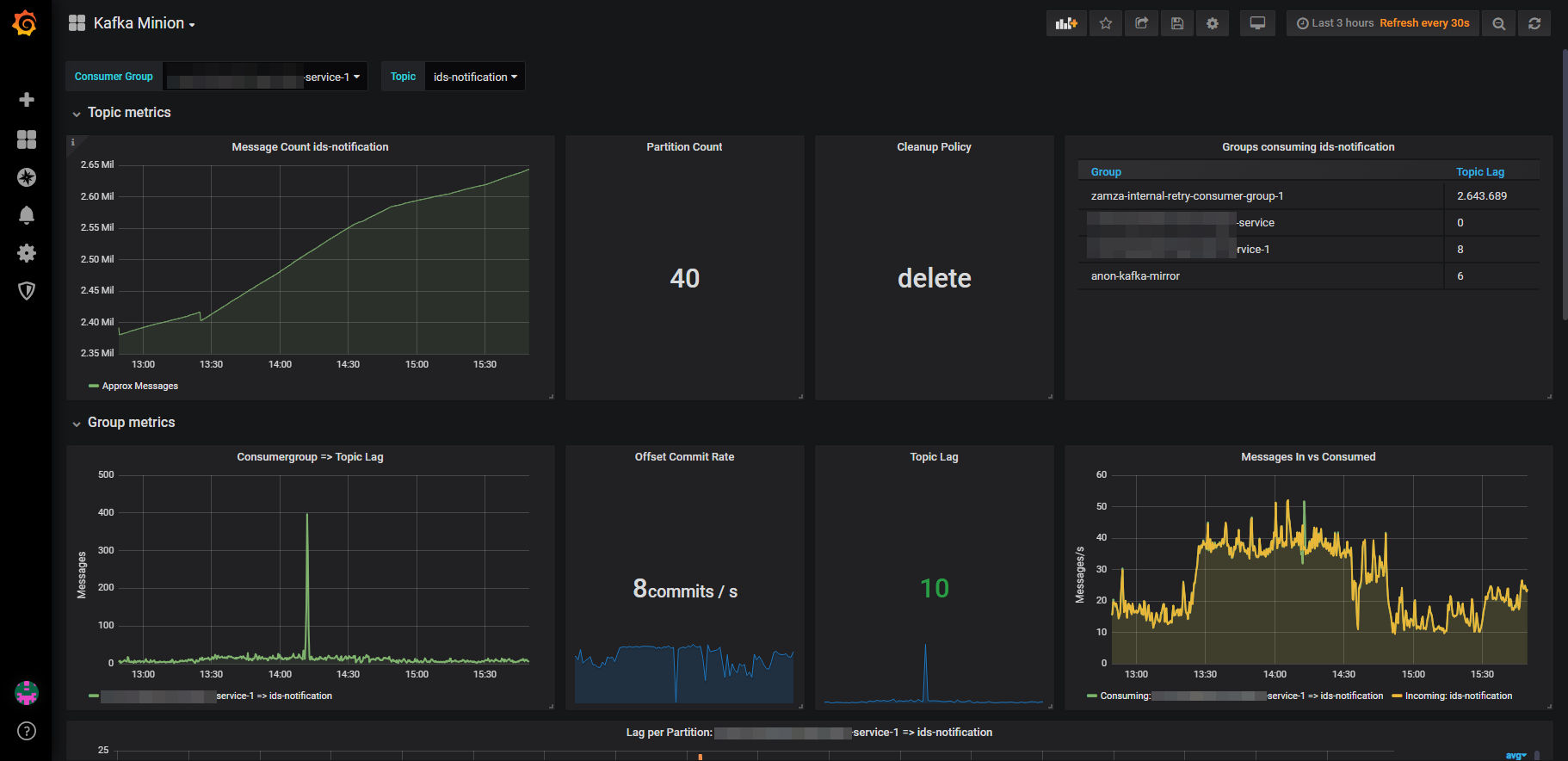Screen dimensions: 1568x761
Task: Toggle the Incoming: ids-notification legend series
Action: 1458,696
